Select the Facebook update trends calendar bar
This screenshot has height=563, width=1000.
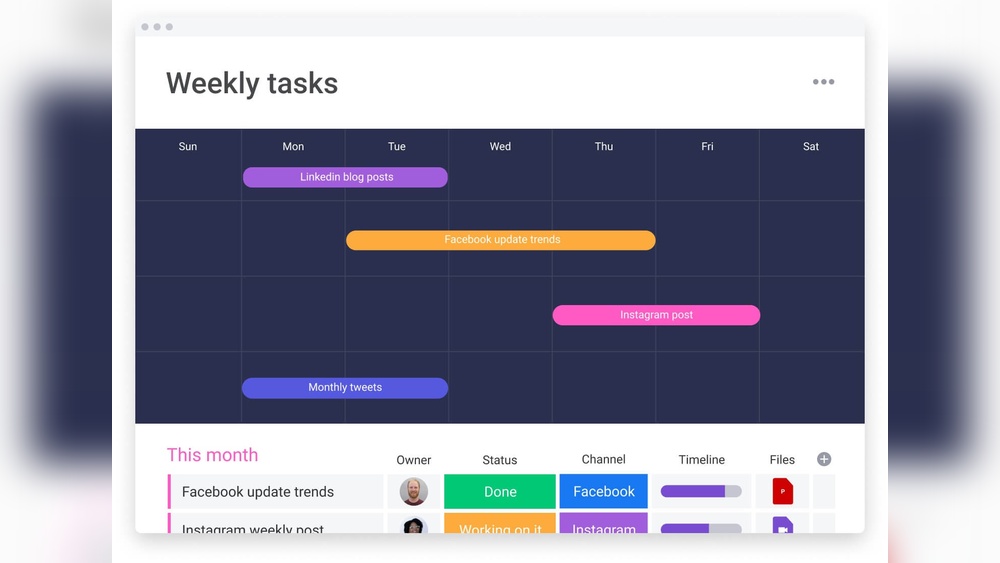tap(501, 240)
